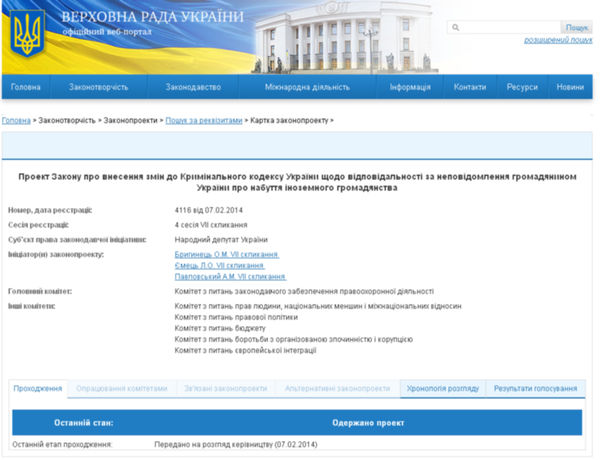Open the розширений пошук advanced search link
Viewport: 600px width, 460px height.
click(x=558, y=40)
